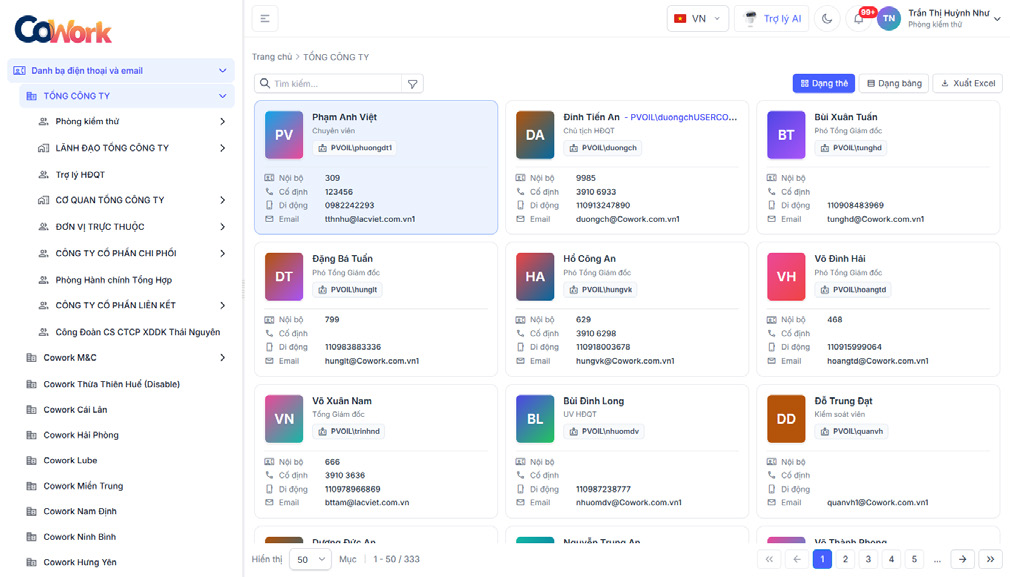Select Cowork Cái Lân company
Viewport: 1010px width, 577px height.
pos(75,410)
